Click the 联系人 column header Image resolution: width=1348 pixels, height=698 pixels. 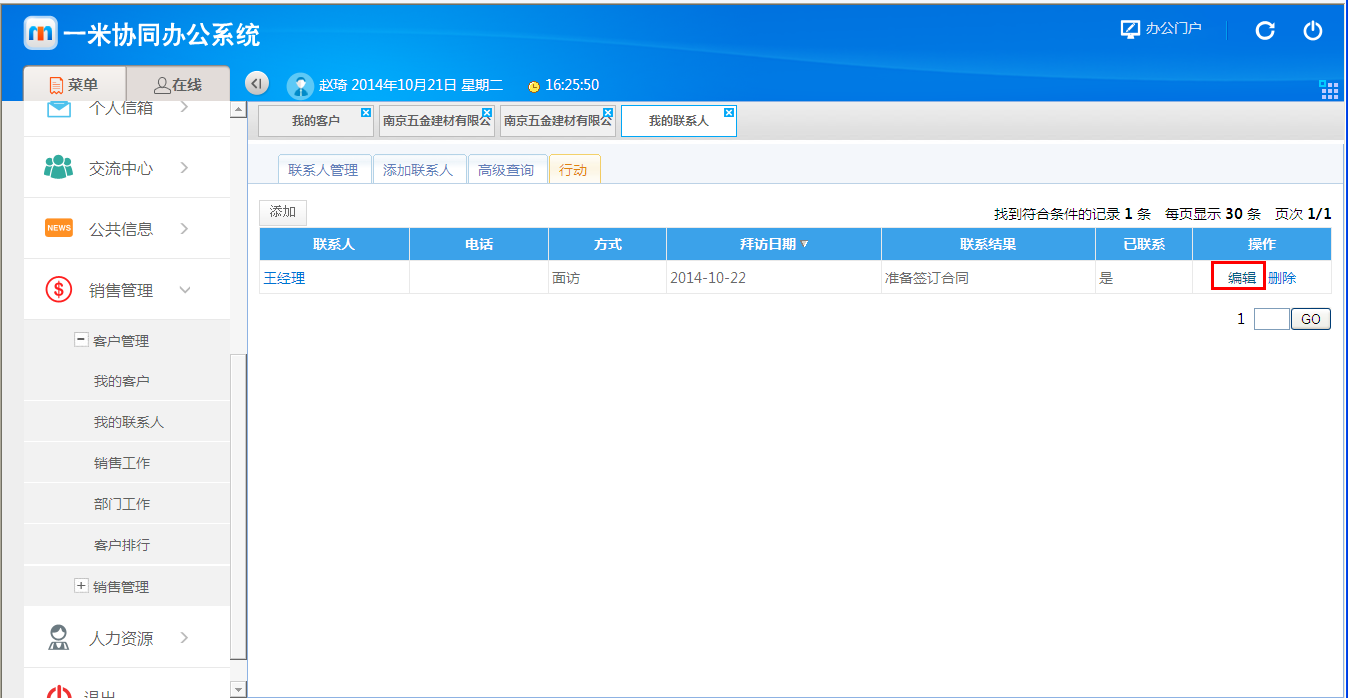(x=334, y=244)
